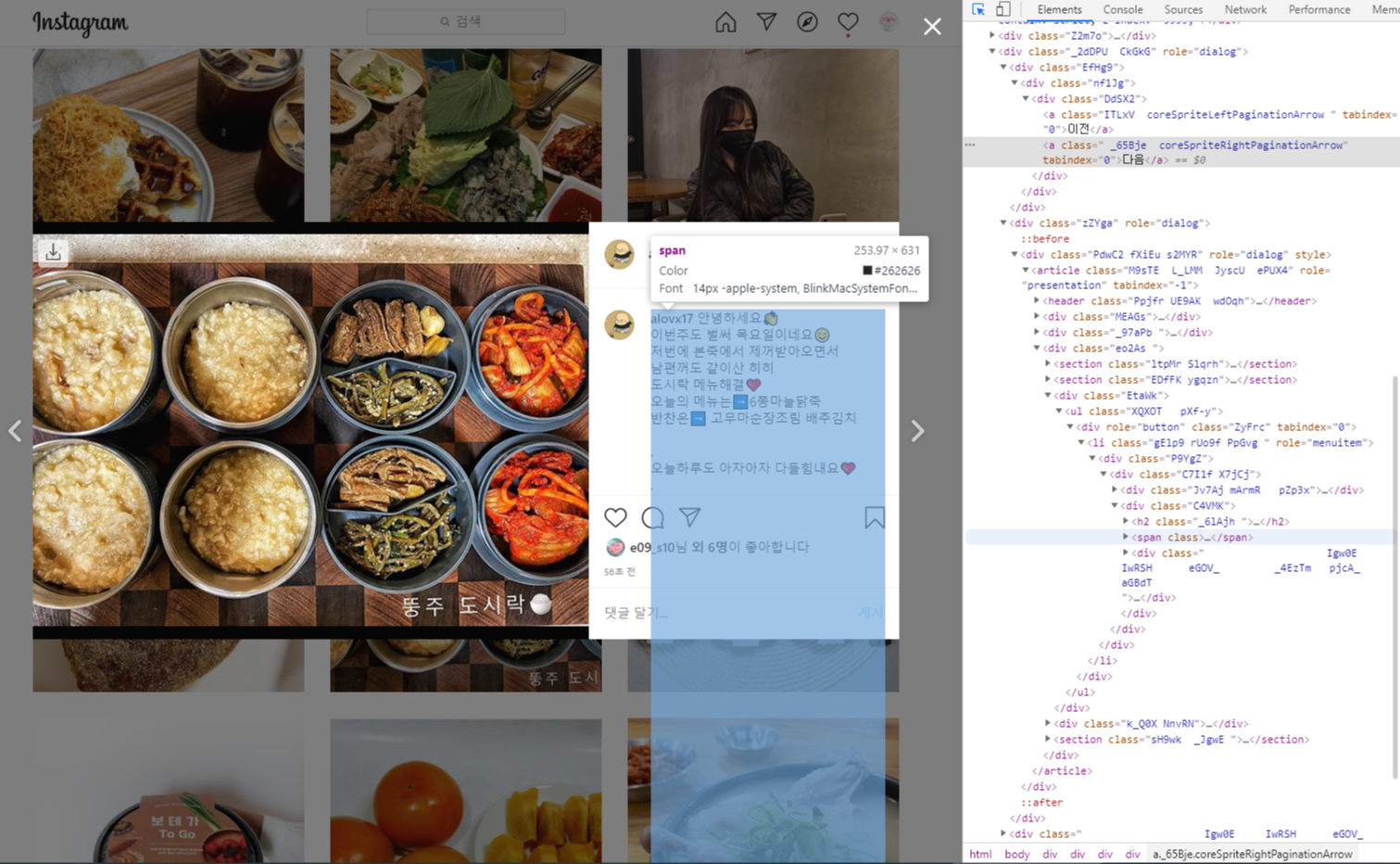Expand the header class Ppjfr node
The image size is (1400, 864).
(1037, 300)
